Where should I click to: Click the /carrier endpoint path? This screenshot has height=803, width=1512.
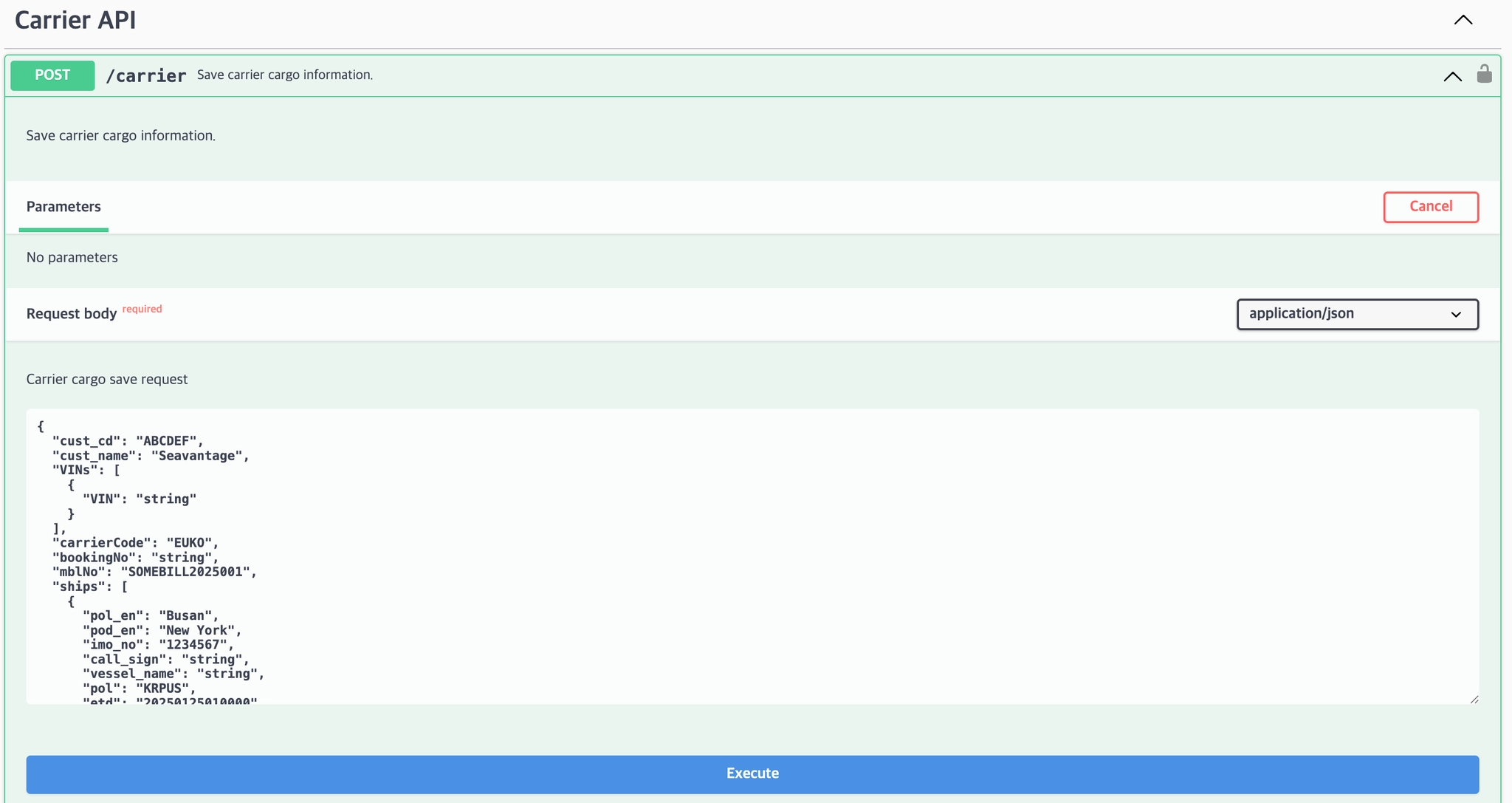(146, 75)
